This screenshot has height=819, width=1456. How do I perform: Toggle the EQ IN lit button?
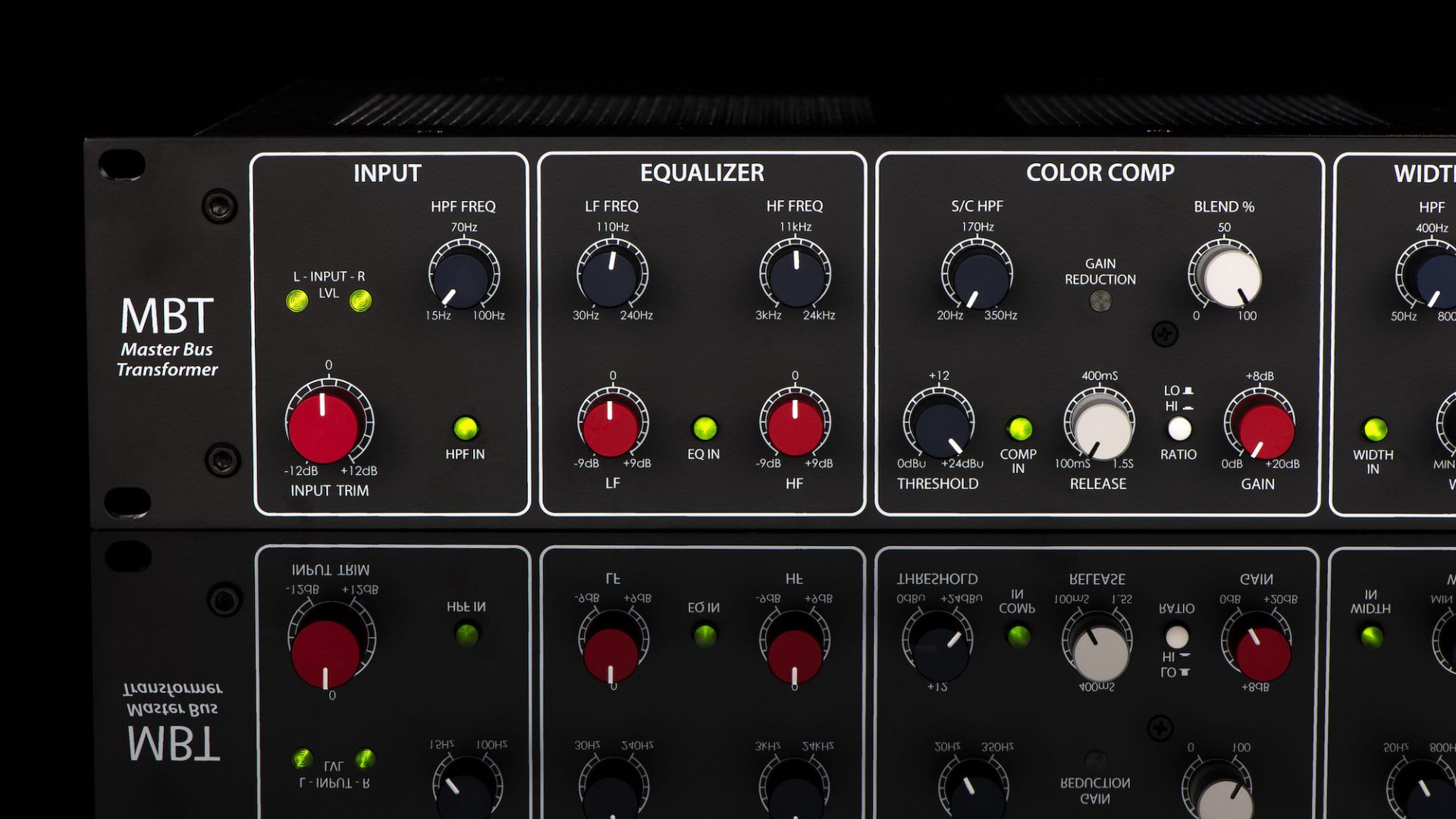(704, 428)
